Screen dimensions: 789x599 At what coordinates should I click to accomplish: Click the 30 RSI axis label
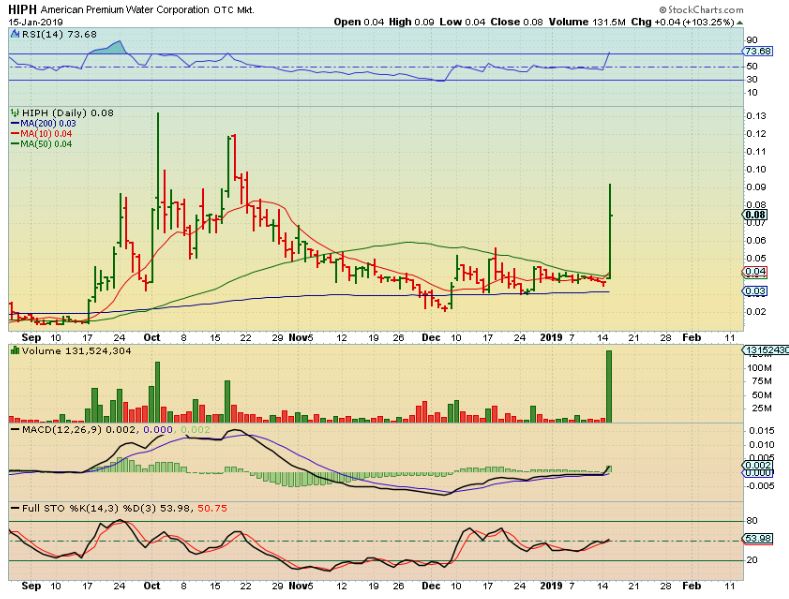click(752, 80)
